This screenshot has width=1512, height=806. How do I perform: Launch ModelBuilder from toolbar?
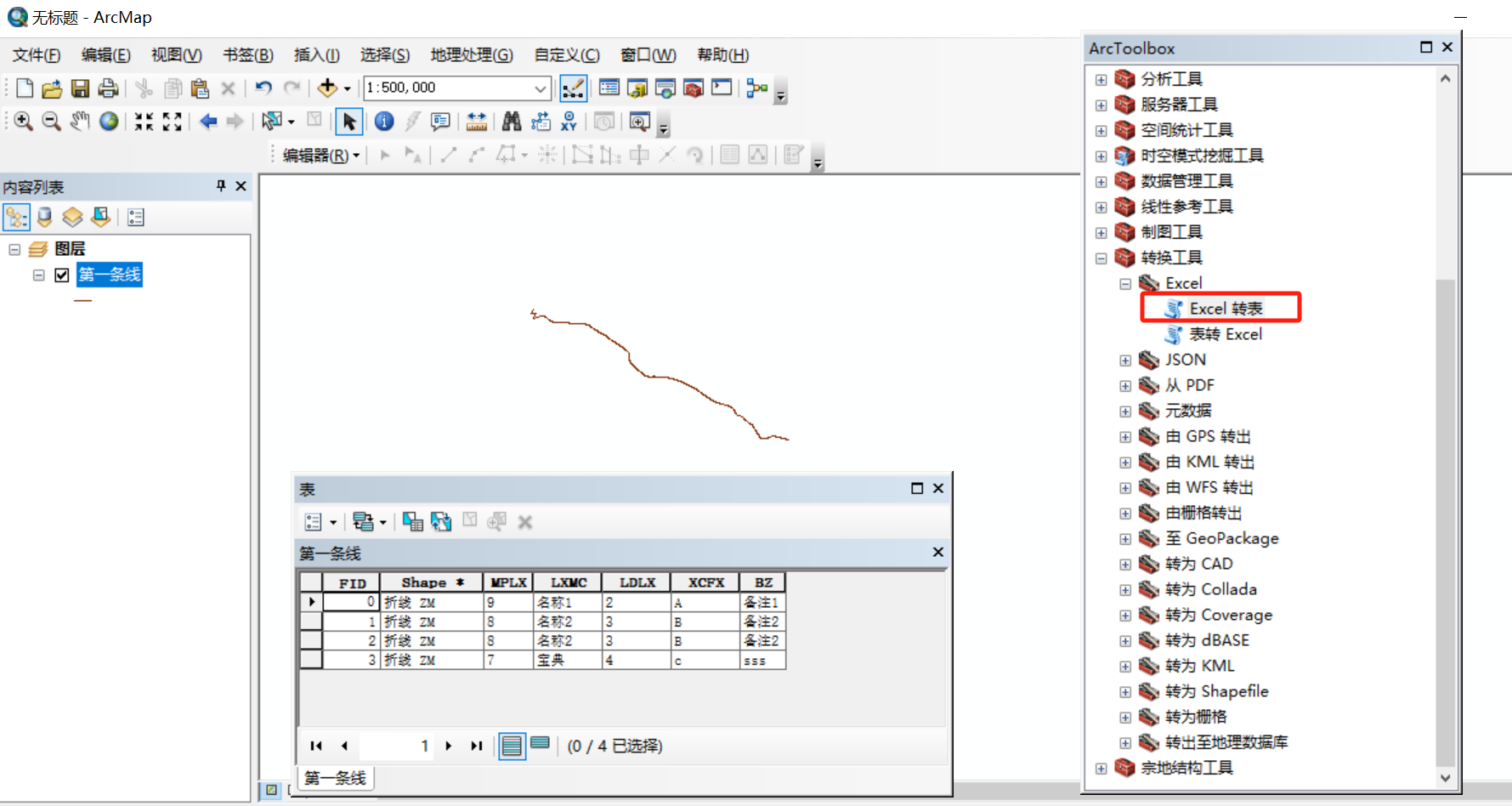[x=757, y=88]
